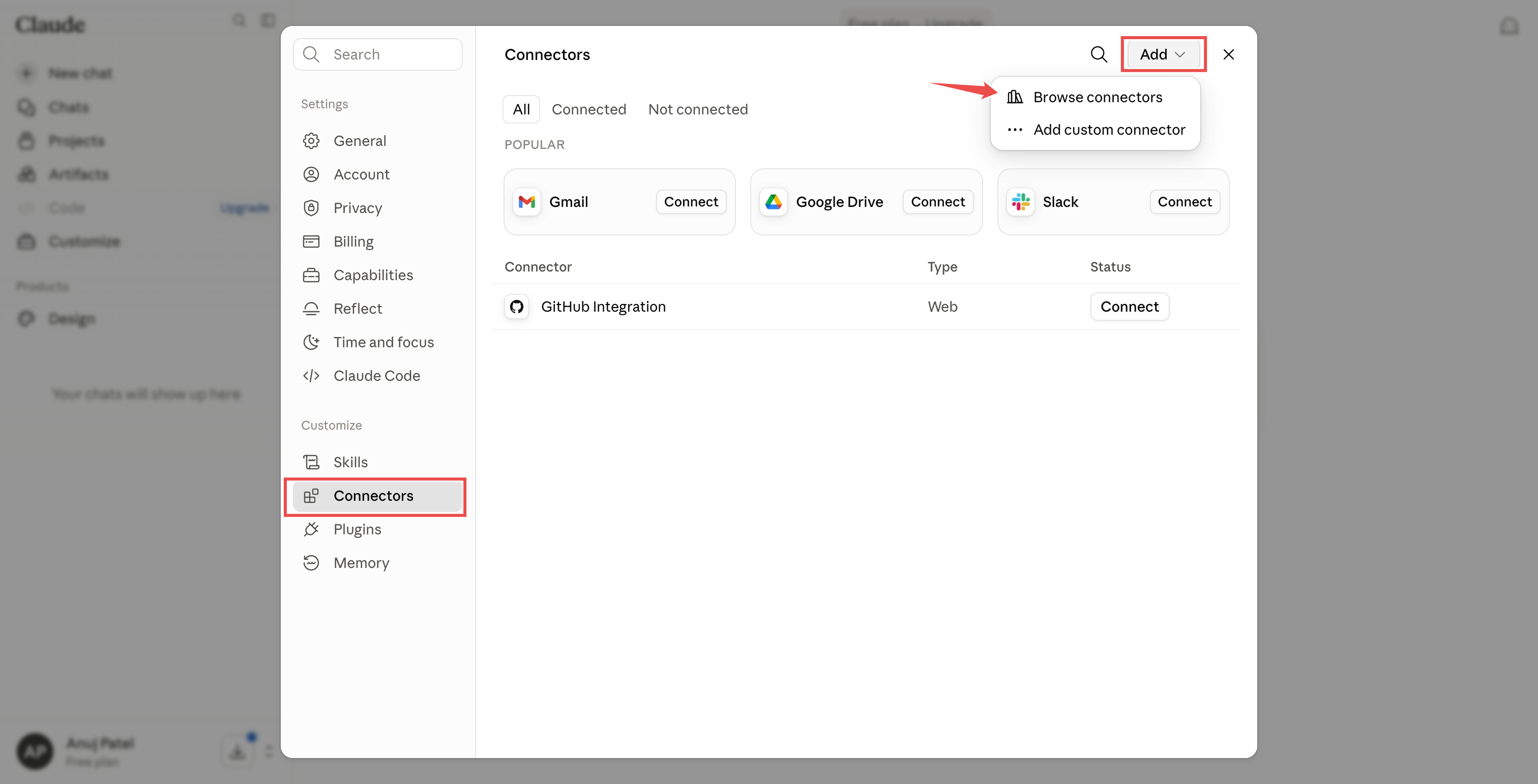Screen dimensions: 1538x784
Task: Open Account settings page
Action: (x=377, y=174)
